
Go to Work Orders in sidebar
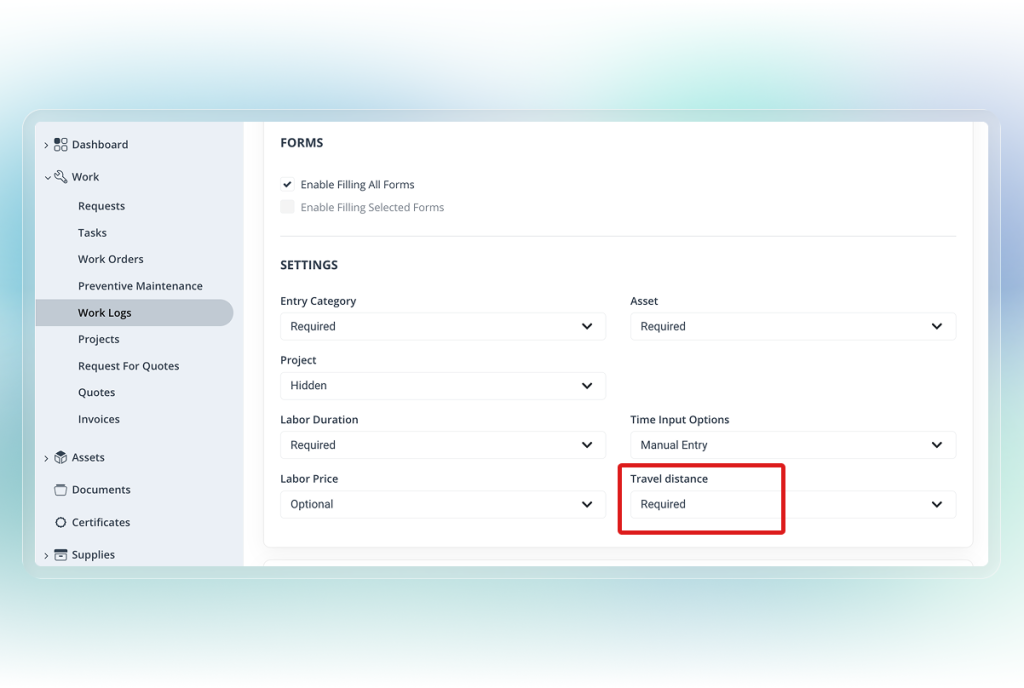point(111,259)
